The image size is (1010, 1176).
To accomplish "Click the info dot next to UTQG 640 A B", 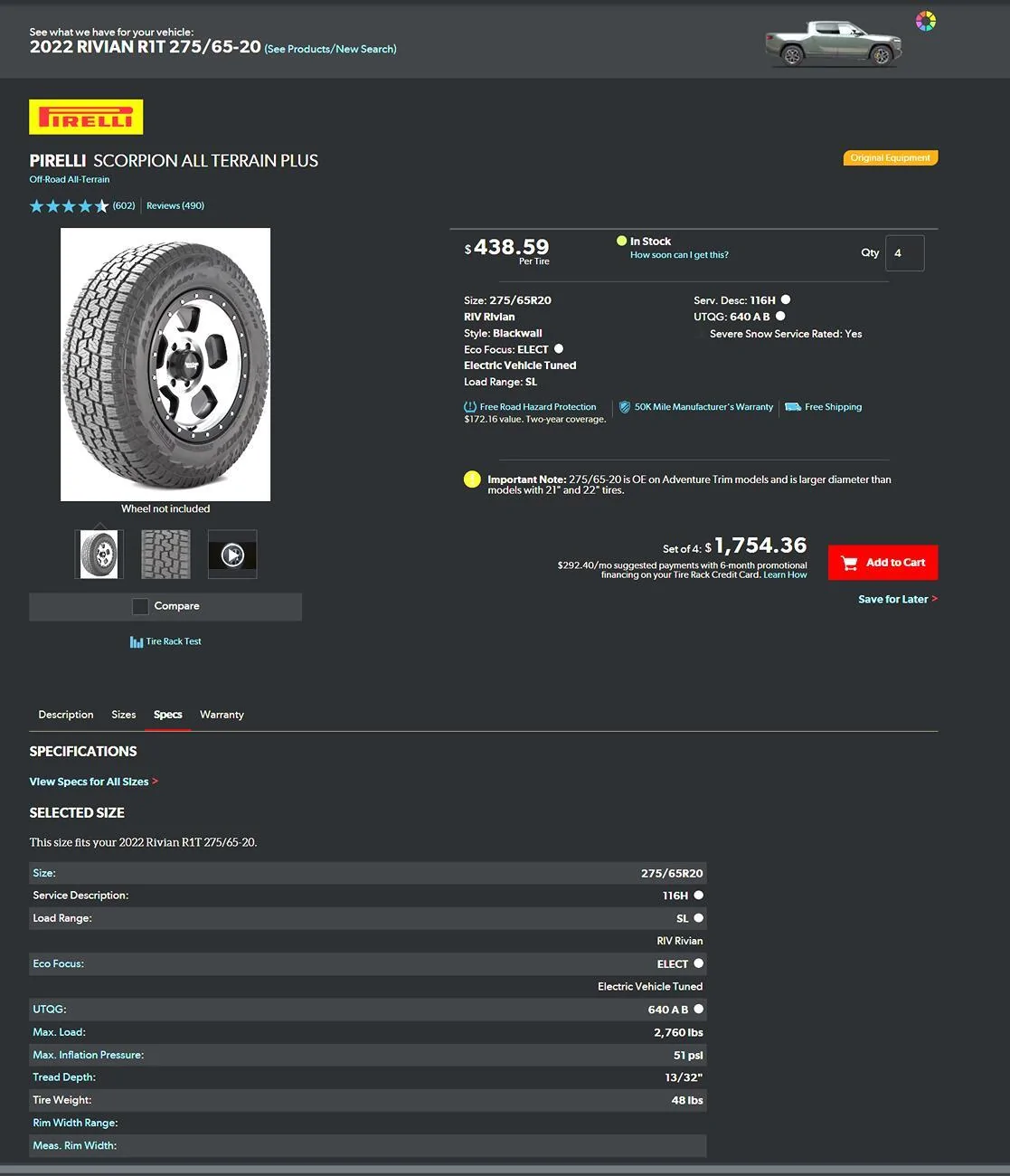I will pyautogui.click(x=780, y=316).
